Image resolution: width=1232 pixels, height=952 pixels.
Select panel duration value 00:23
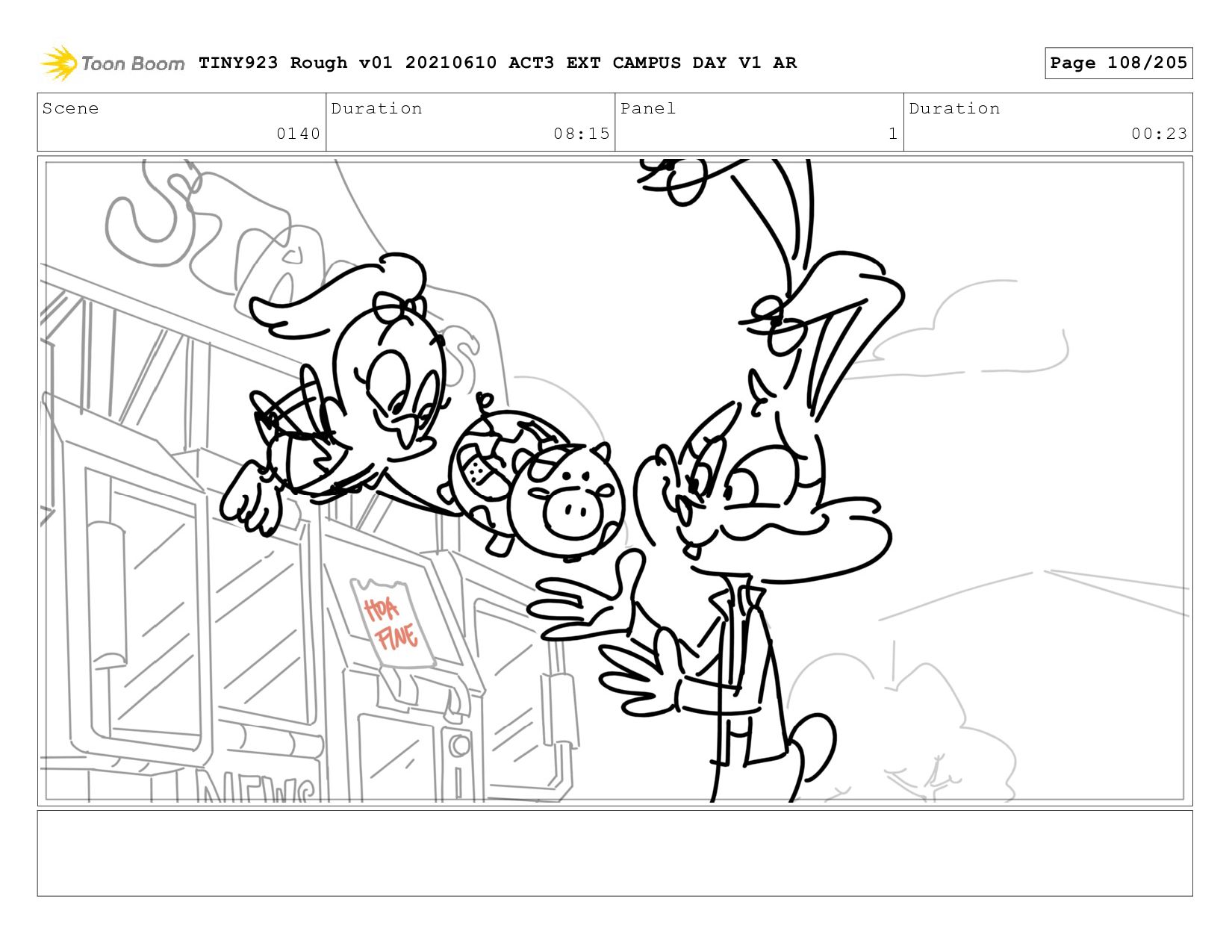click(1159, 134)
